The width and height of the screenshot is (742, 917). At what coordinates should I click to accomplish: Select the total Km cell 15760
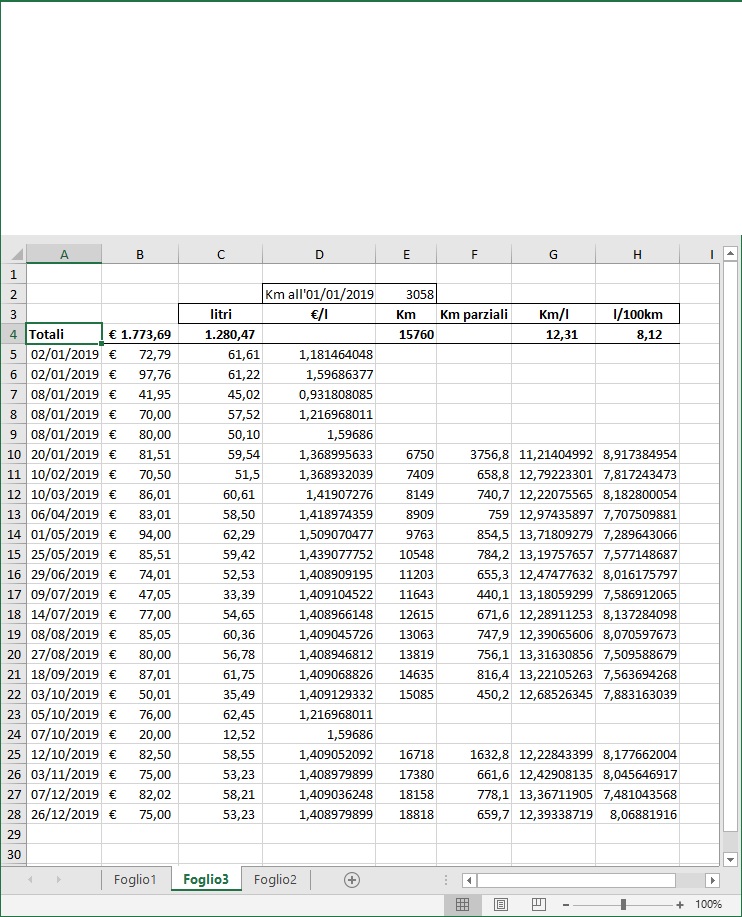[406, 335]
